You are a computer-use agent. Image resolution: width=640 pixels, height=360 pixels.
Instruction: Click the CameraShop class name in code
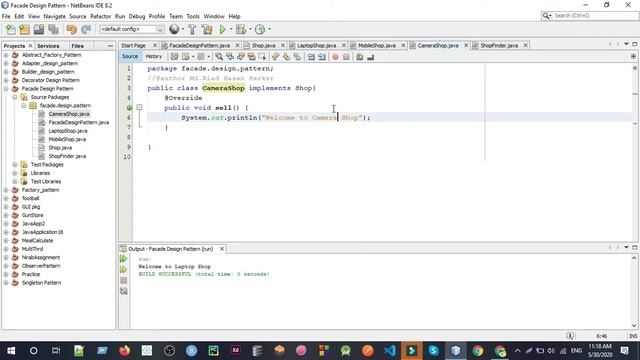pyautogui.click(x=223, y=88)
